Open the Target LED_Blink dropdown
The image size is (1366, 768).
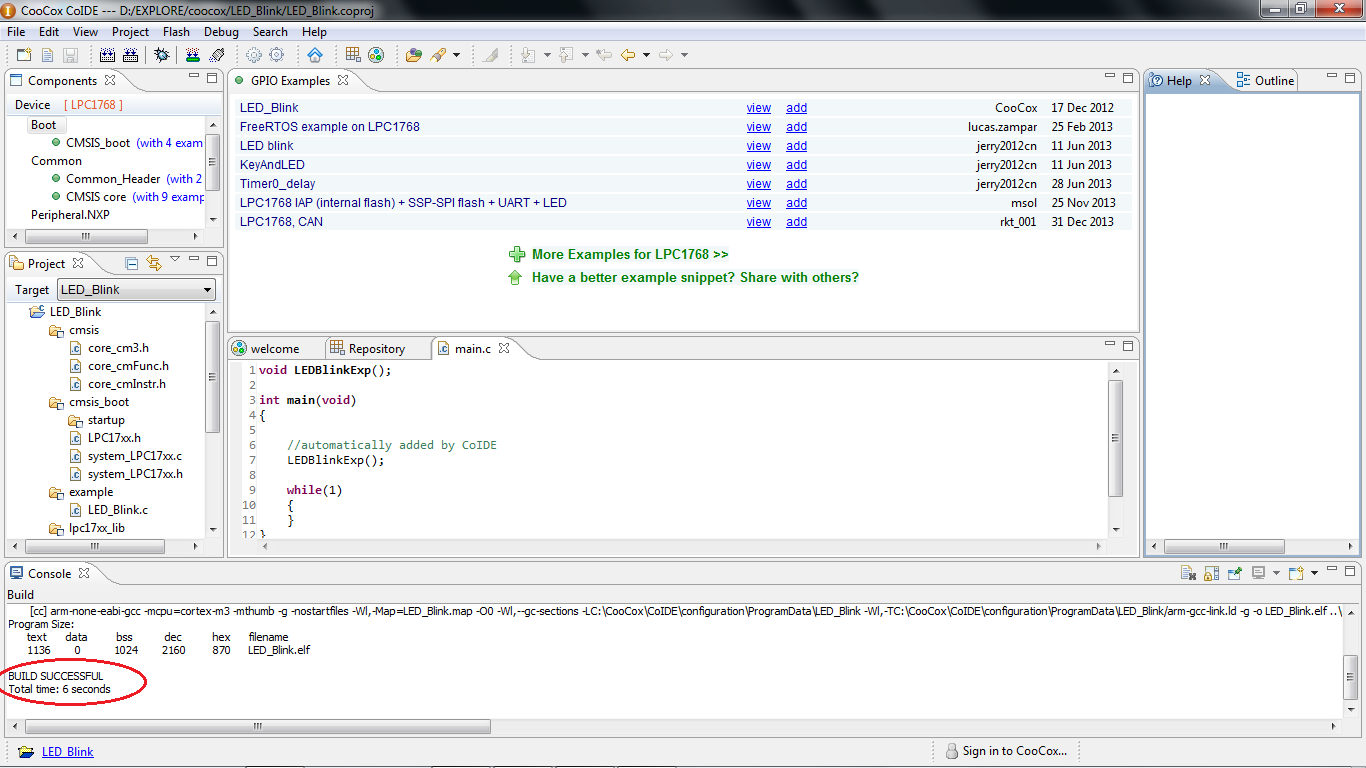click(x=137, y=289)
